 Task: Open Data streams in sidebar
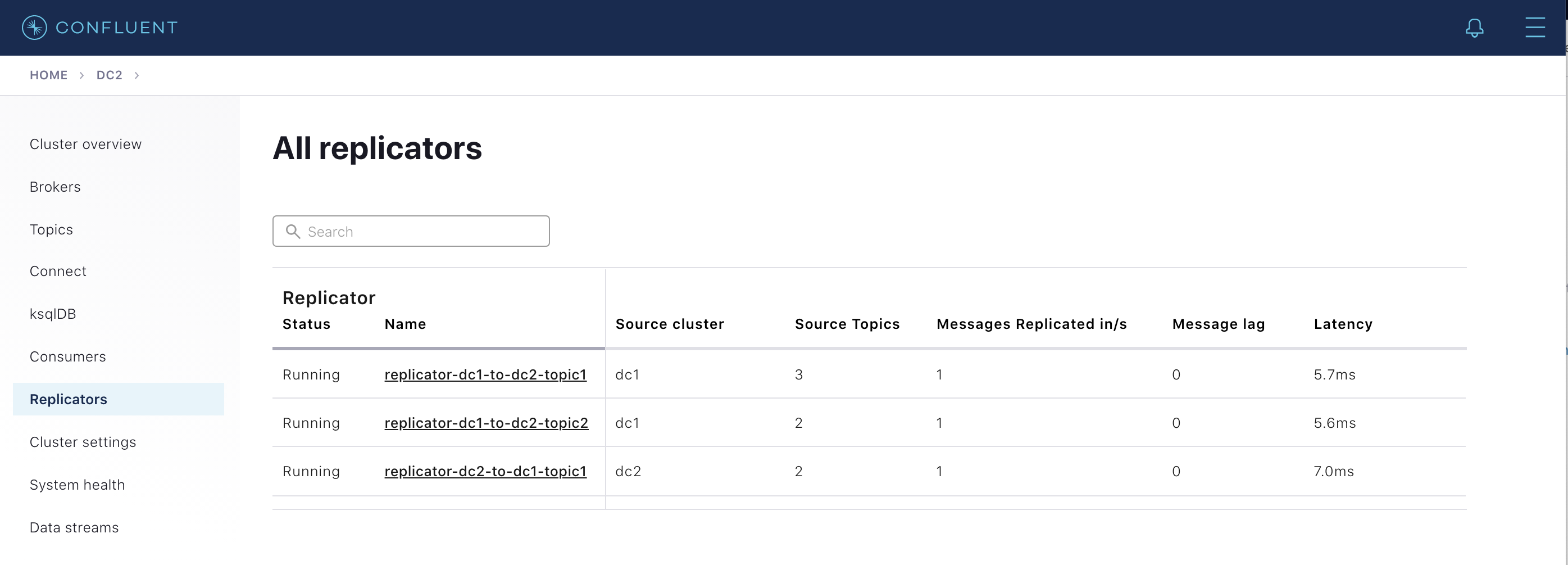(74, 527)
